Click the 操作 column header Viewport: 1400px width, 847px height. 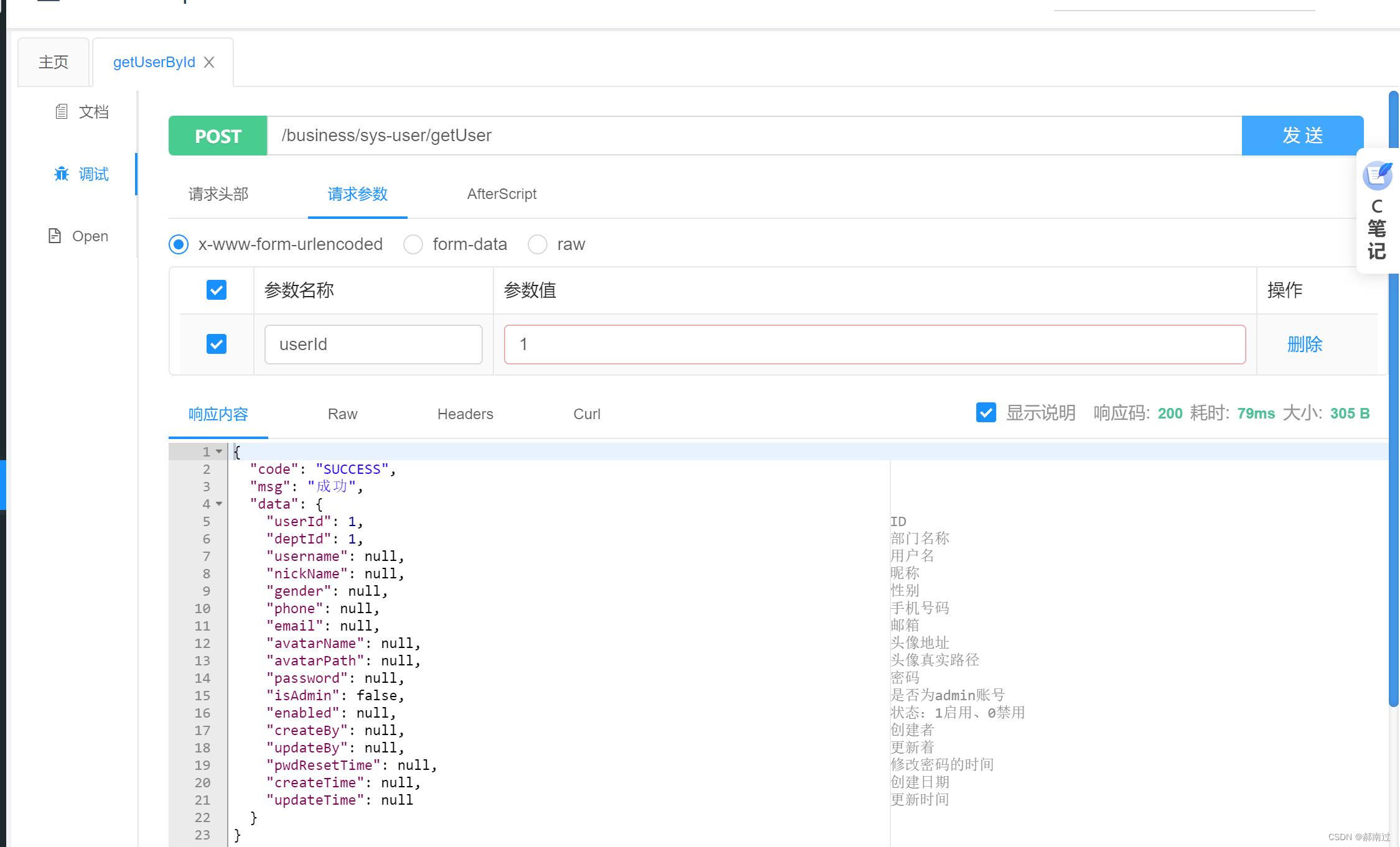1285,290
